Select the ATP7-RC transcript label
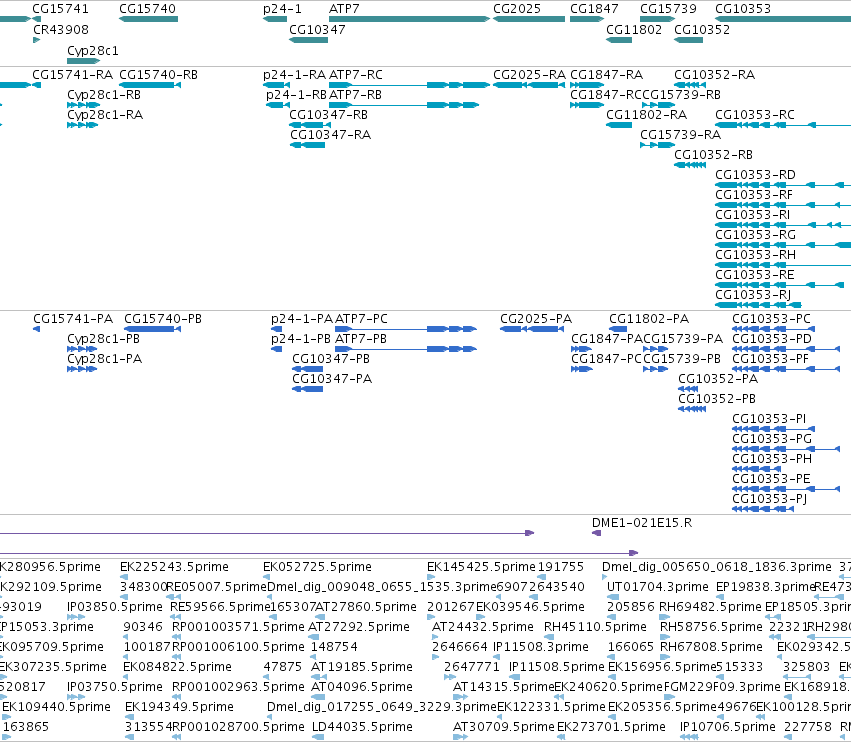851x742 pixels. coord(355,74)
